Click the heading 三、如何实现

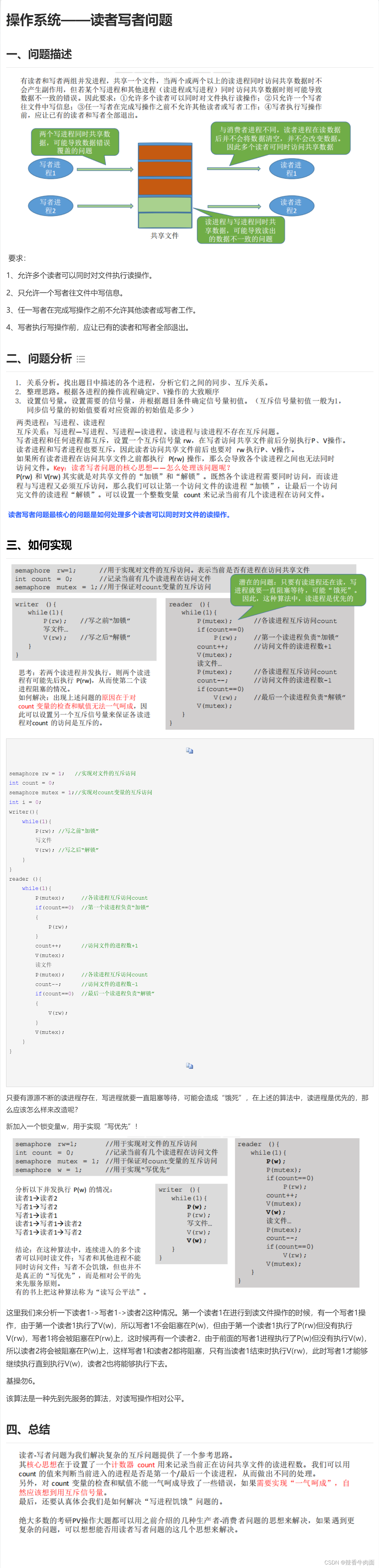39,545
